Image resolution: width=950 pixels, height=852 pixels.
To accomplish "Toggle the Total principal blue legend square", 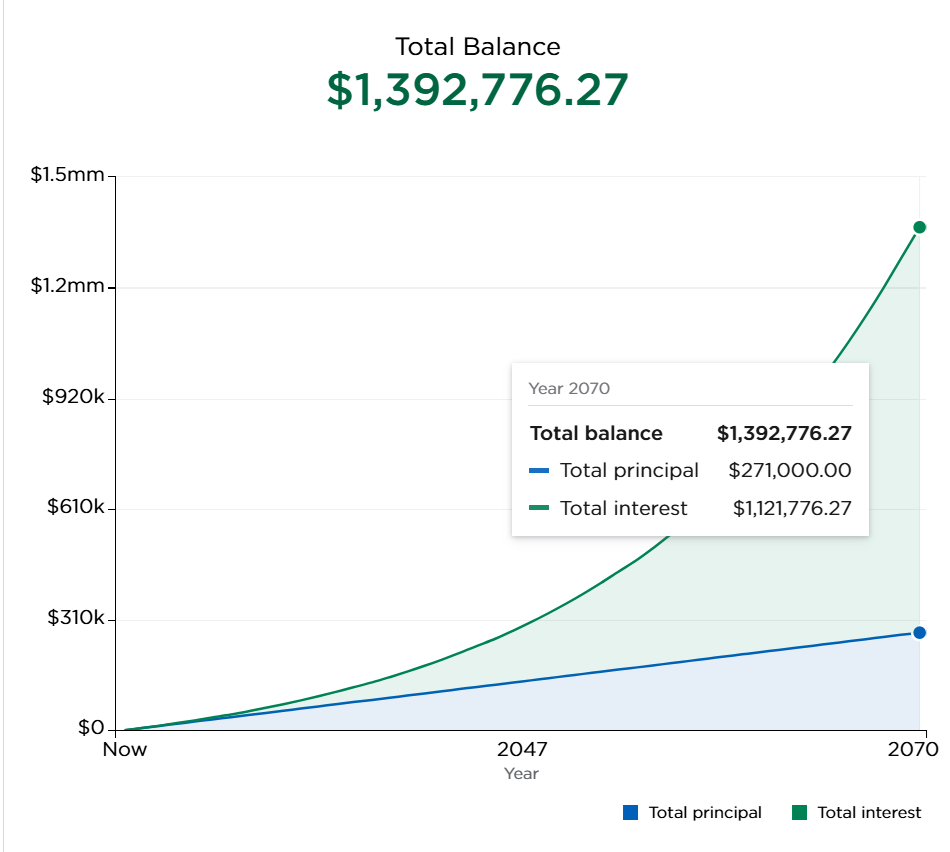I will click(630, 813).
